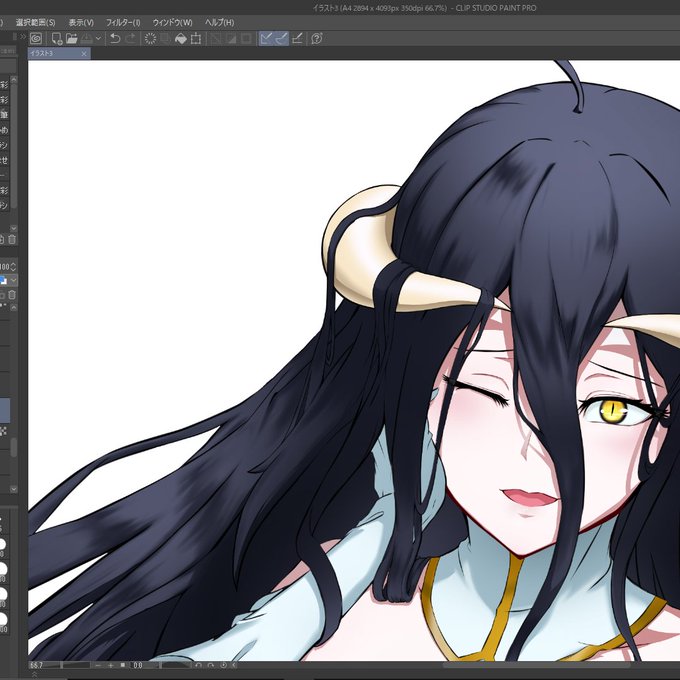Rotate the canvas right with the status bar icon
680x680 pixels.
[211, 665]
